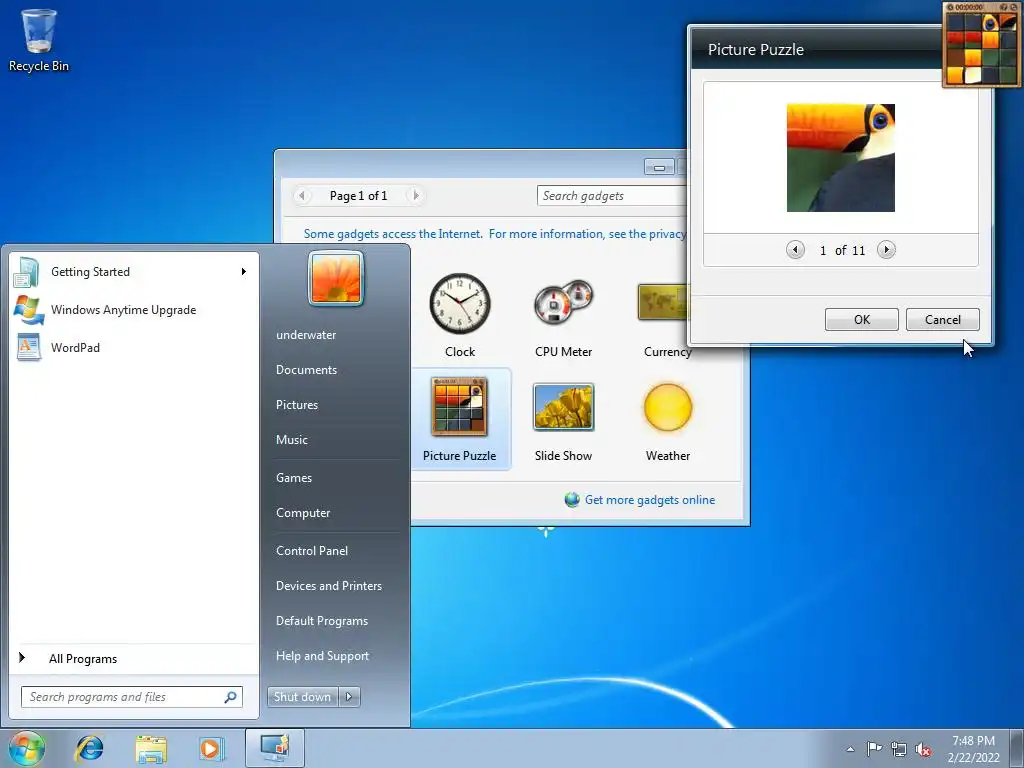Select Picture Puzzle in the gadget gallery
This screenshot has width=1024, height=768.
[460, 419]
